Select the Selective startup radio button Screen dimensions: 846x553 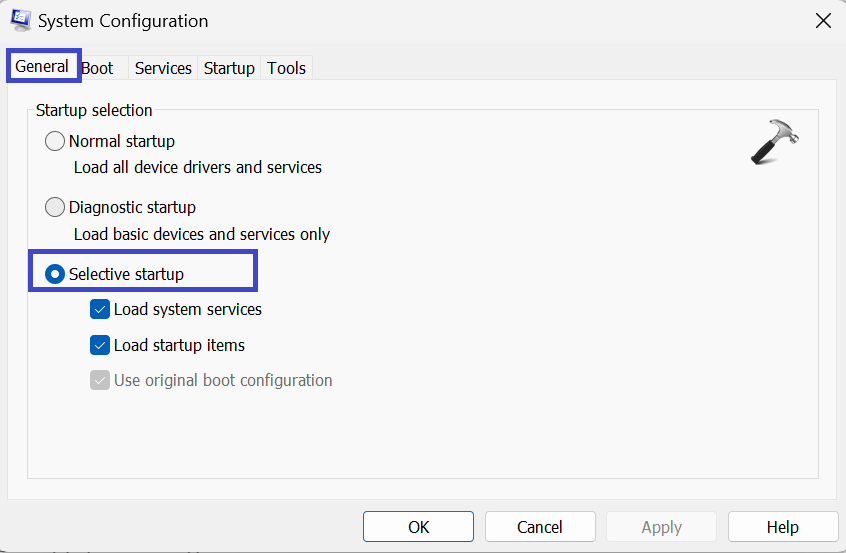[55, 274]
